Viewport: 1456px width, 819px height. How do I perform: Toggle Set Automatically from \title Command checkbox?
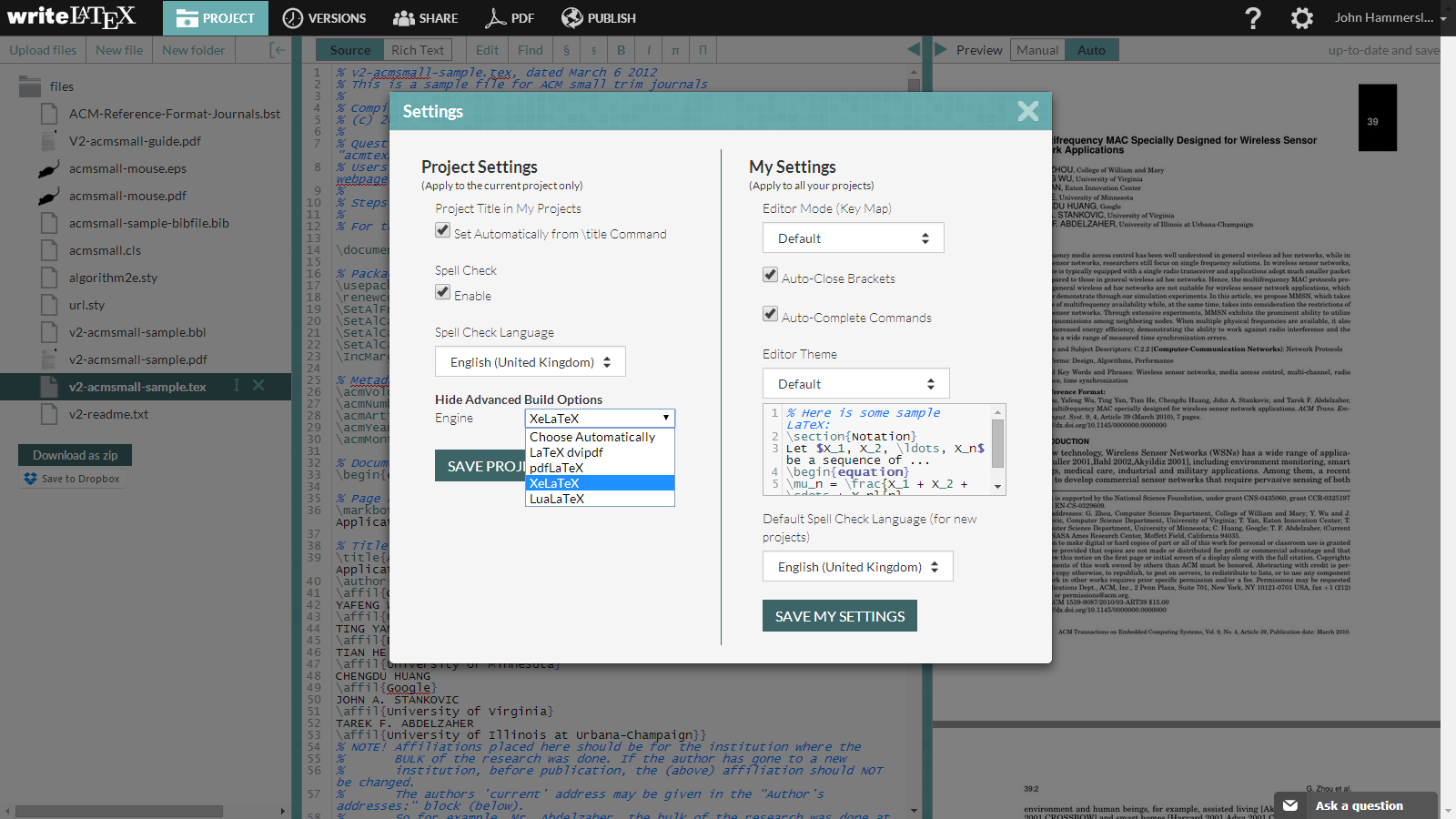(442, 230)
